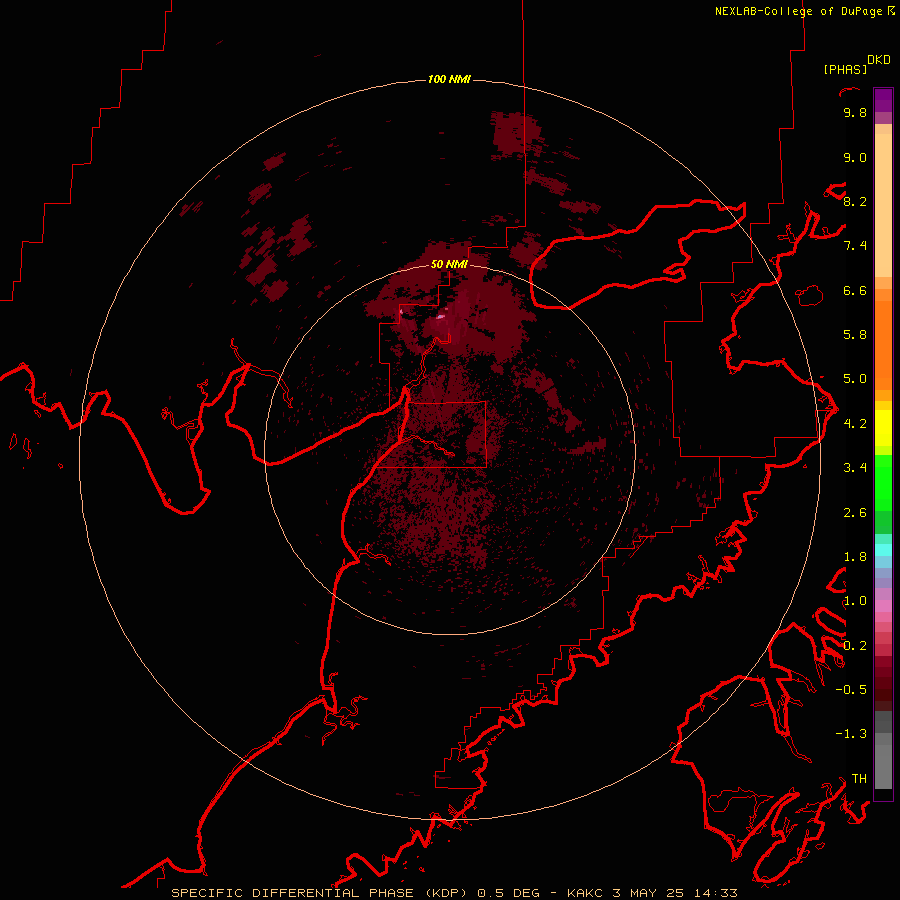This screenshot has height=900, width=900.
Task: Select the 5.0 scale value
Action: [855, 379]
